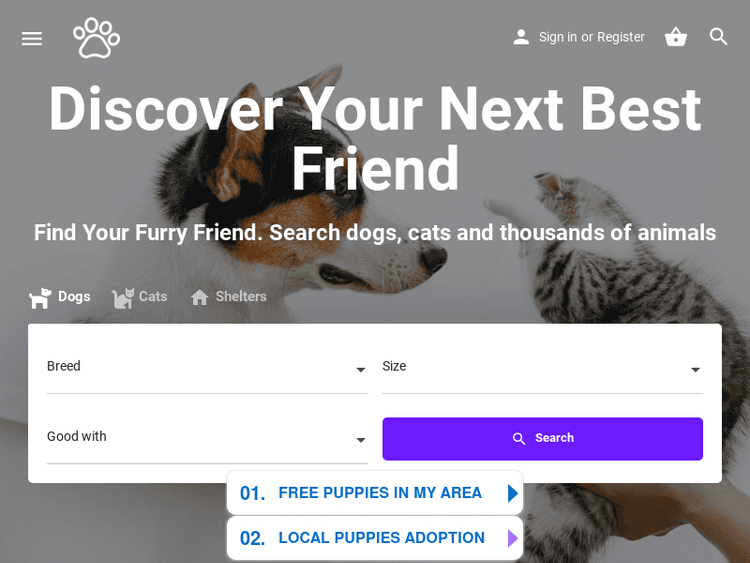Click the Breed selection field
The image size is (750, 563).
click(x=208, y=367)
